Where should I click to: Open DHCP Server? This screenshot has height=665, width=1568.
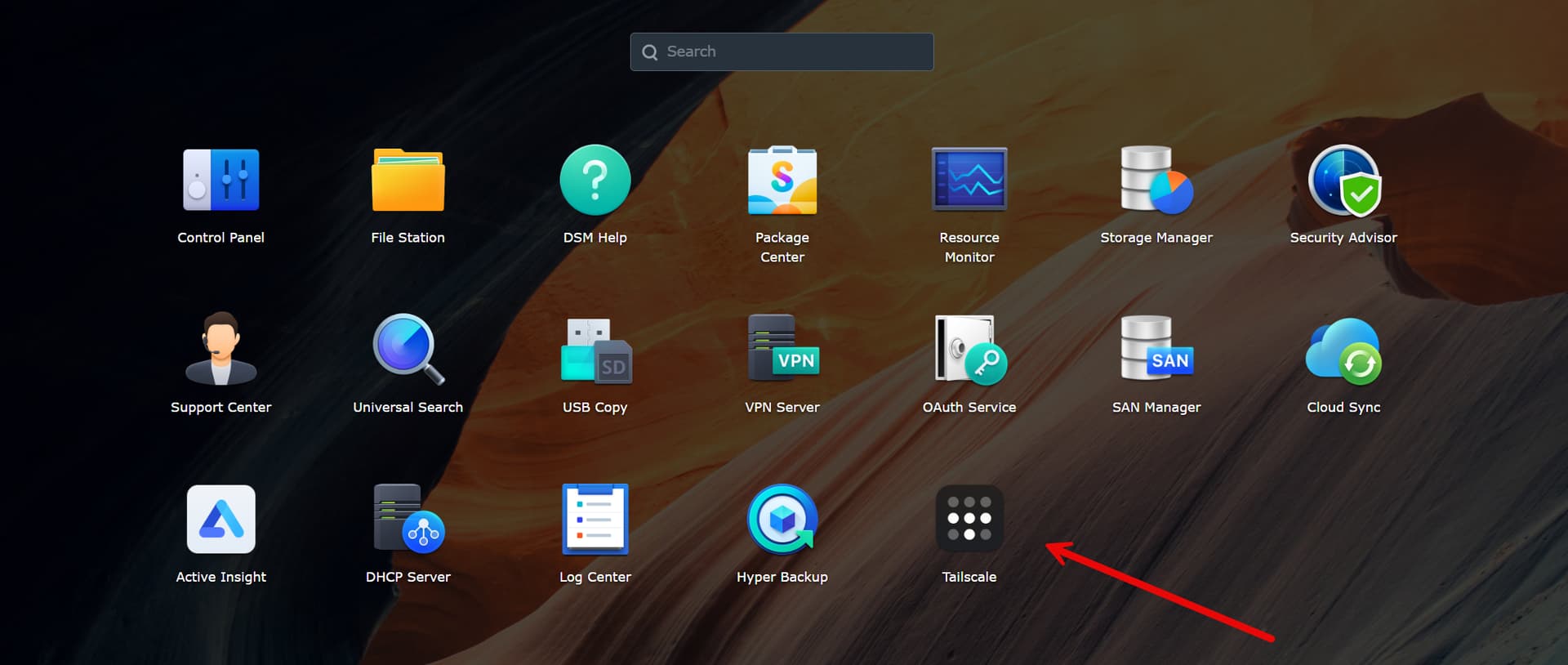[x=408, y=520]
